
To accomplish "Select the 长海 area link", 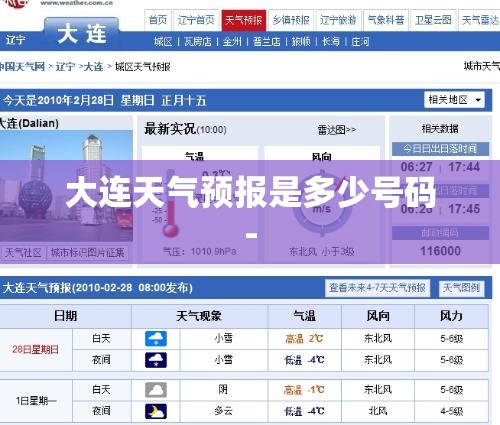I will pos(331,41).
